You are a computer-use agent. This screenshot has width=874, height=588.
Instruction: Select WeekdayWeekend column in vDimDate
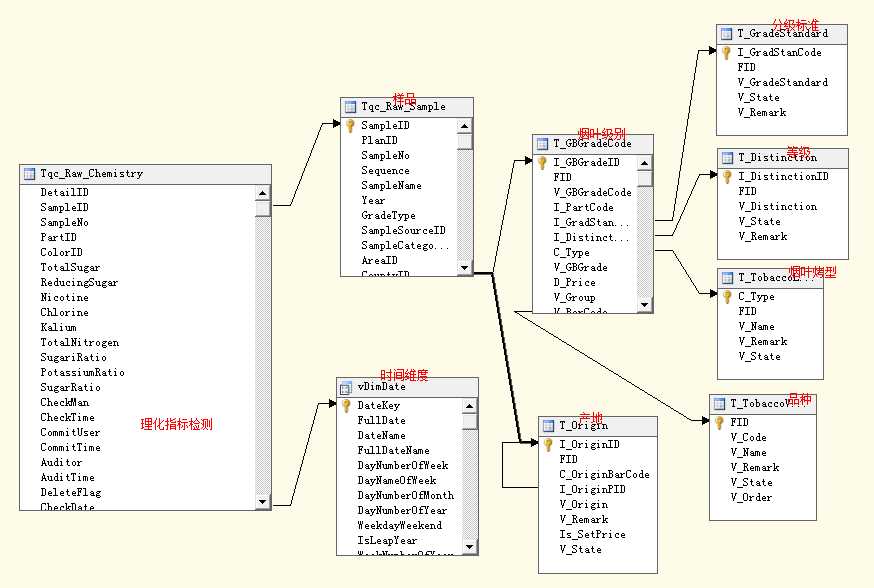[x=400, y=526]
